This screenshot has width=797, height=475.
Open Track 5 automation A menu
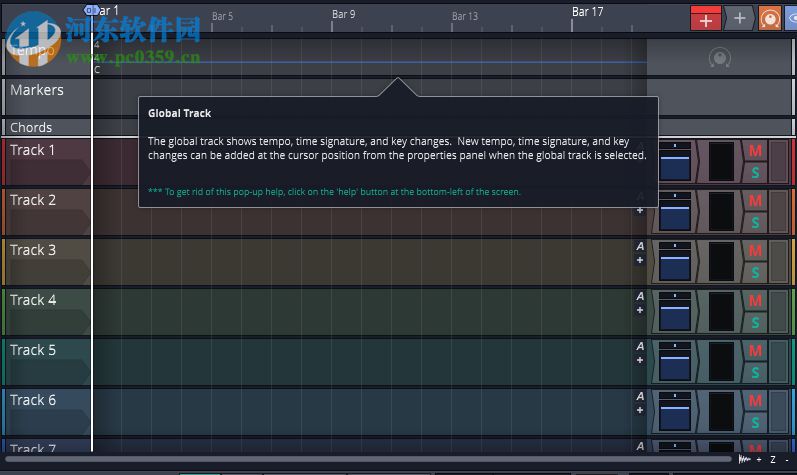pyautogui.click(x=640, y=346)
